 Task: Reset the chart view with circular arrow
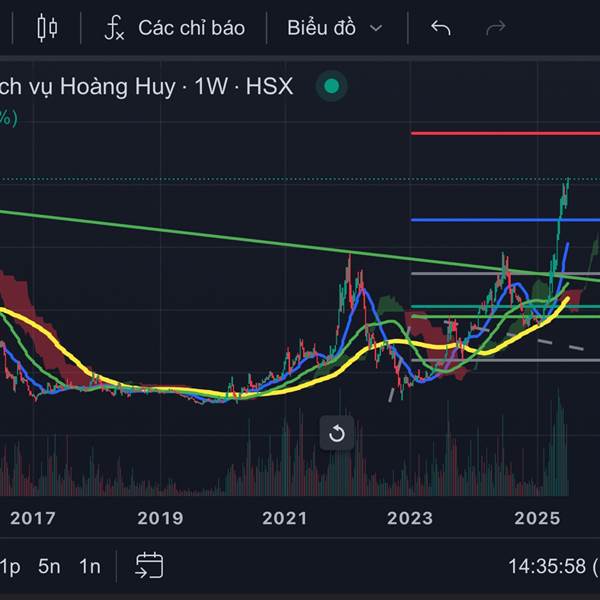[337, 434]
